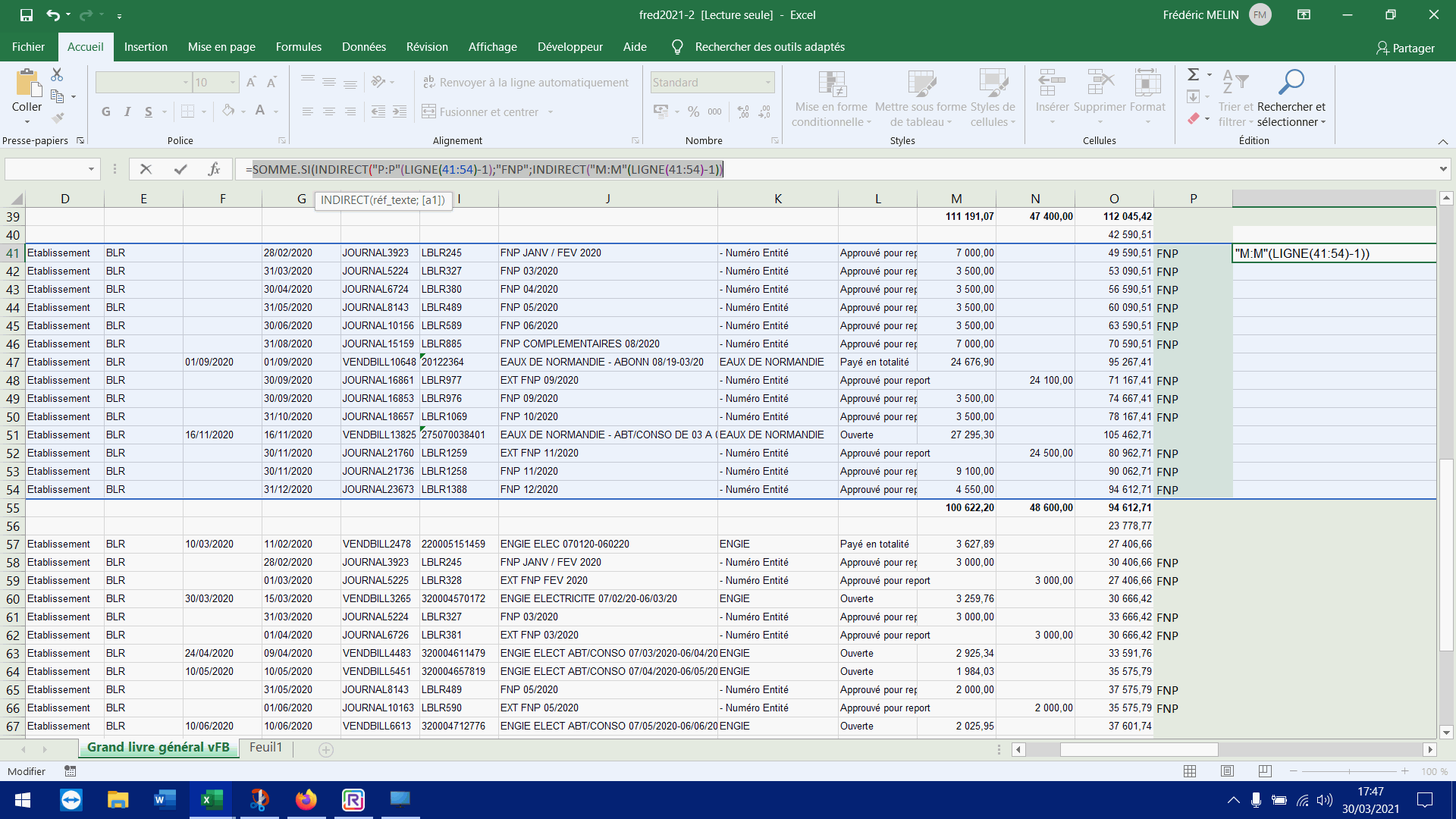Open the Standard number format dropdown
The width and height of the screenshot is (1456, 819).
[767, 83]
